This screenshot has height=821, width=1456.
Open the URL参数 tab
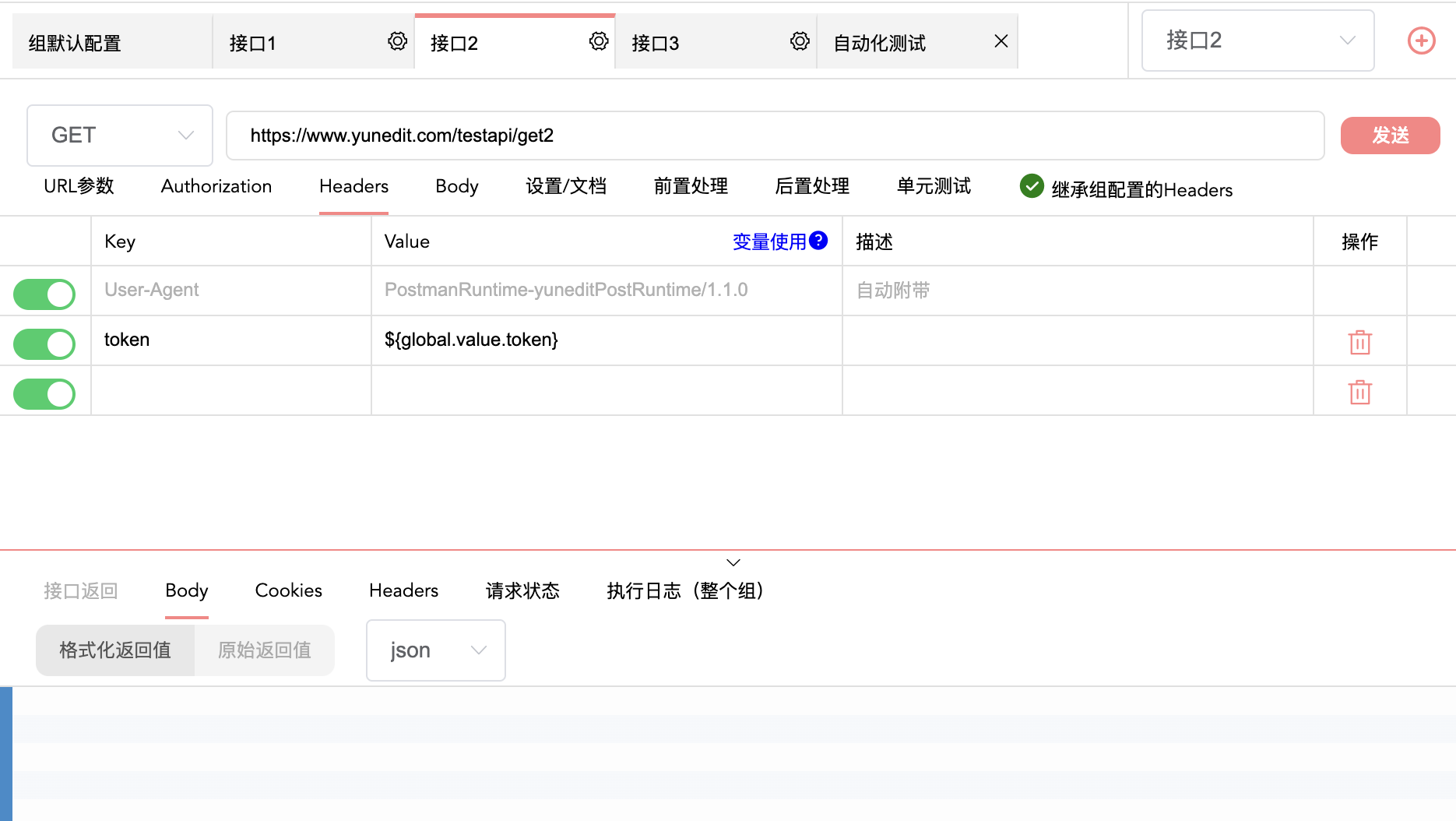(79, 186)
